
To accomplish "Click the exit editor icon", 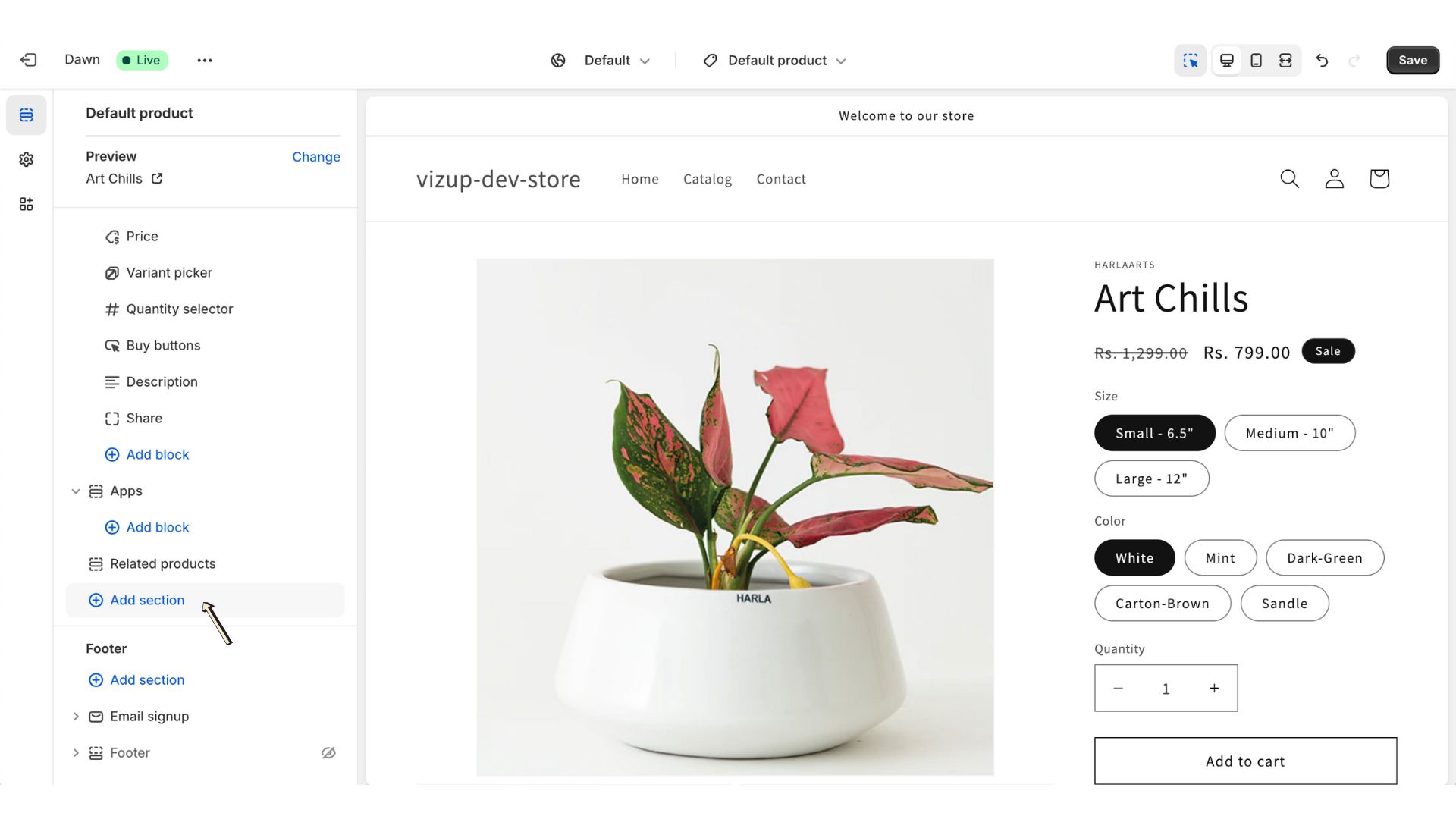I will tap(29, 60).
